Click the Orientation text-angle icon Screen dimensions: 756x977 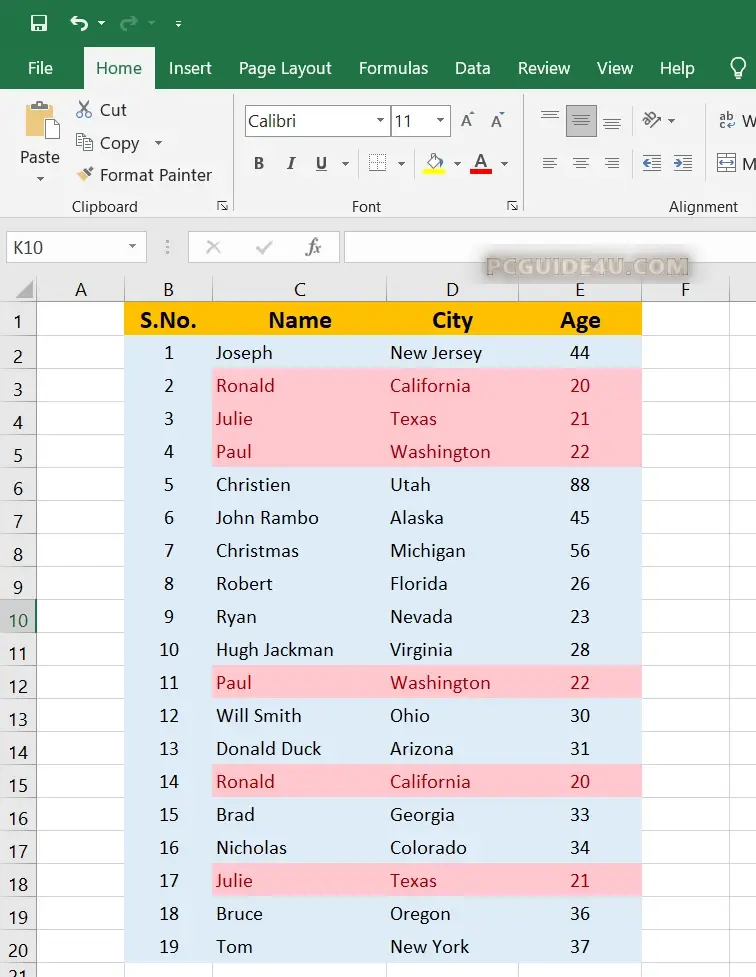tap(652, 121)
